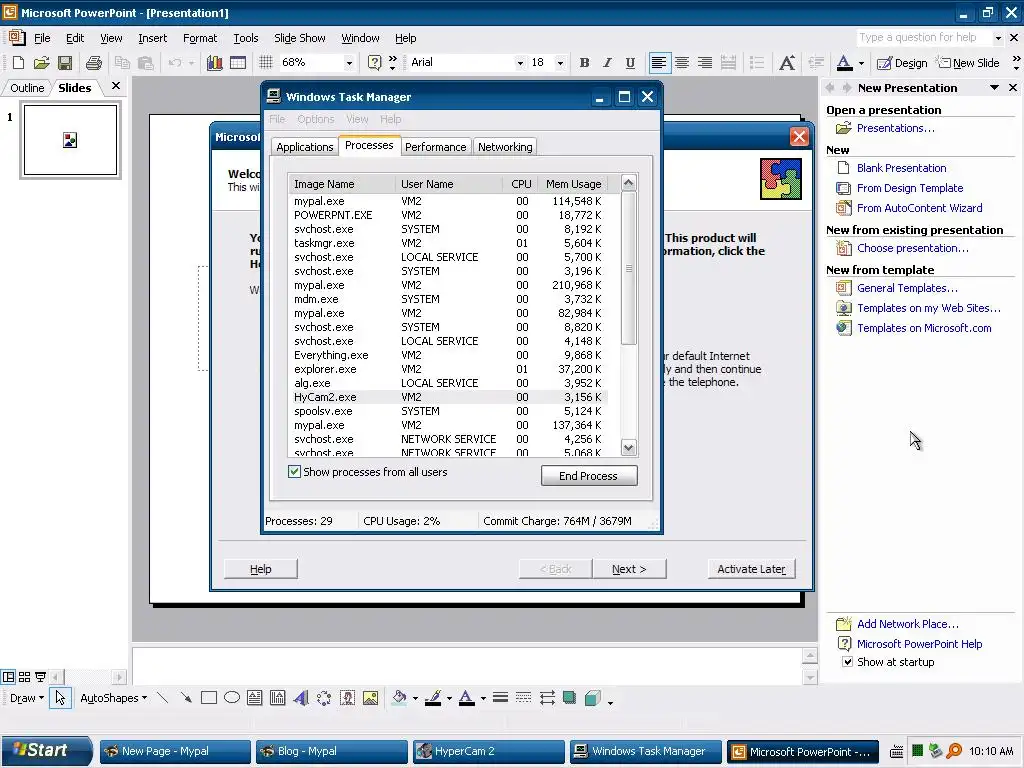
Task: Click the Font Color toolbar icon
Action: tap(844, 63)
